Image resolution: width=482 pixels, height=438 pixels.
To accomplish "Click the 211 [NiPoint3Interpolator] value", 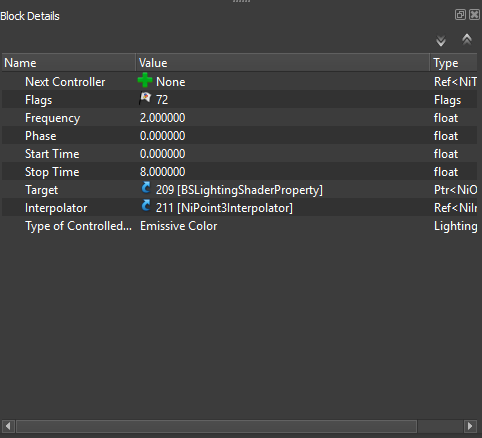I will point(224,208).
